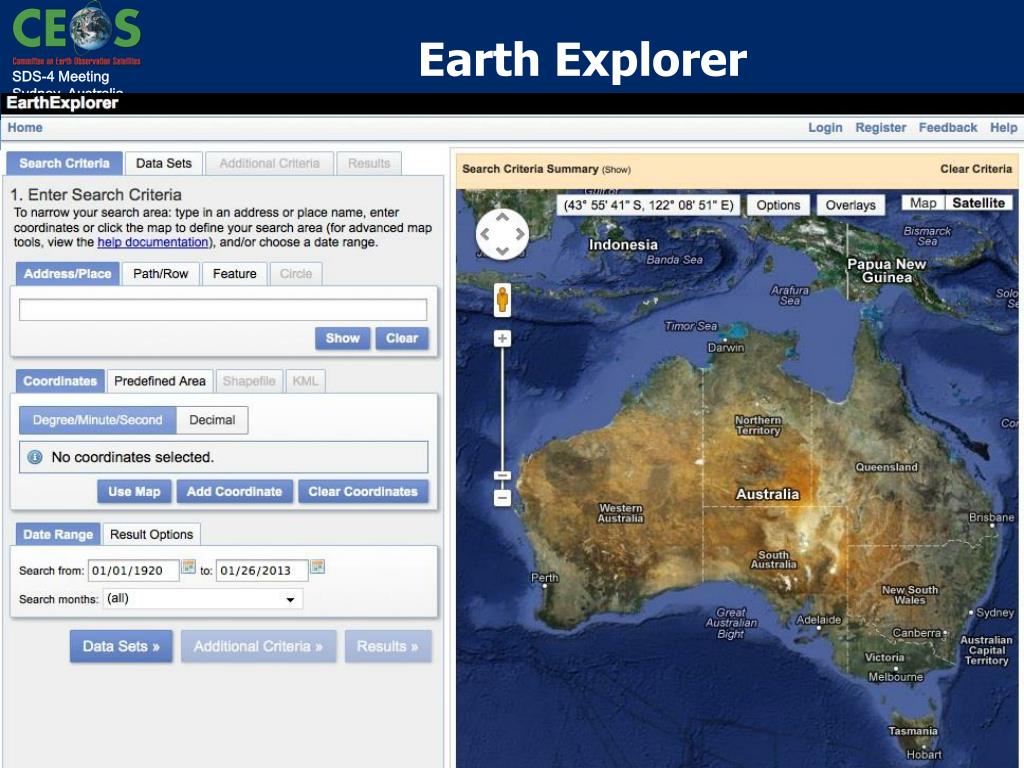Switch map view to Satellite mode
Screen dimensions: 1024x768
click(978, 203)
